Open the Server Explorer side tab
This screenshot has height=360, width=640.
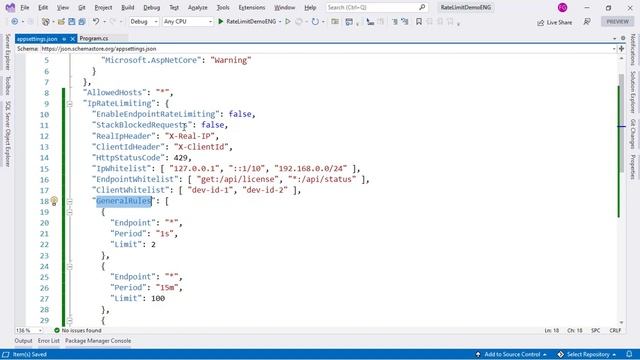[7, 52]
